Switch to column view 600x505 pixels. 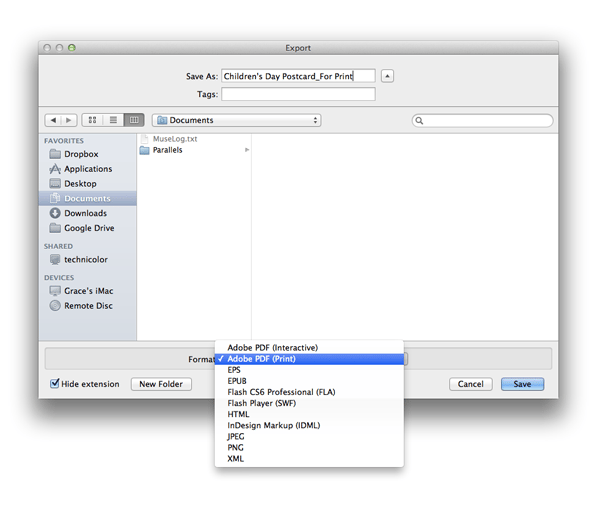134,120
